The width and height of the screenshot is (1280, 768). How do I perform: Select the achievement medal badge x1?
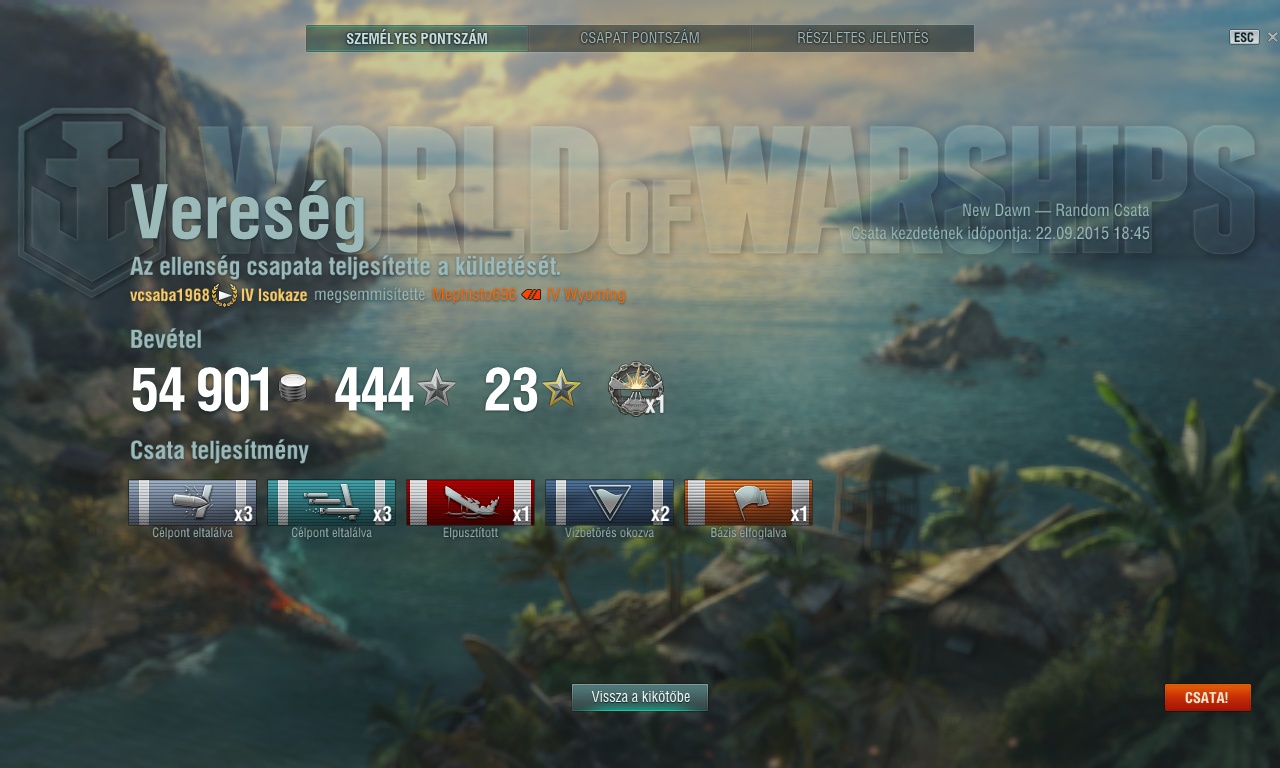636,389
